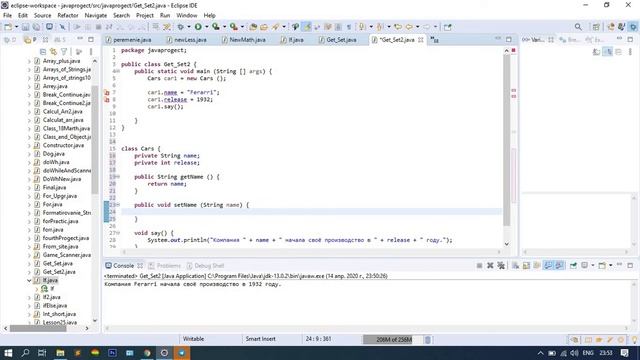
Task: Expand the Dog.java tree node
Action: [29, 154]
